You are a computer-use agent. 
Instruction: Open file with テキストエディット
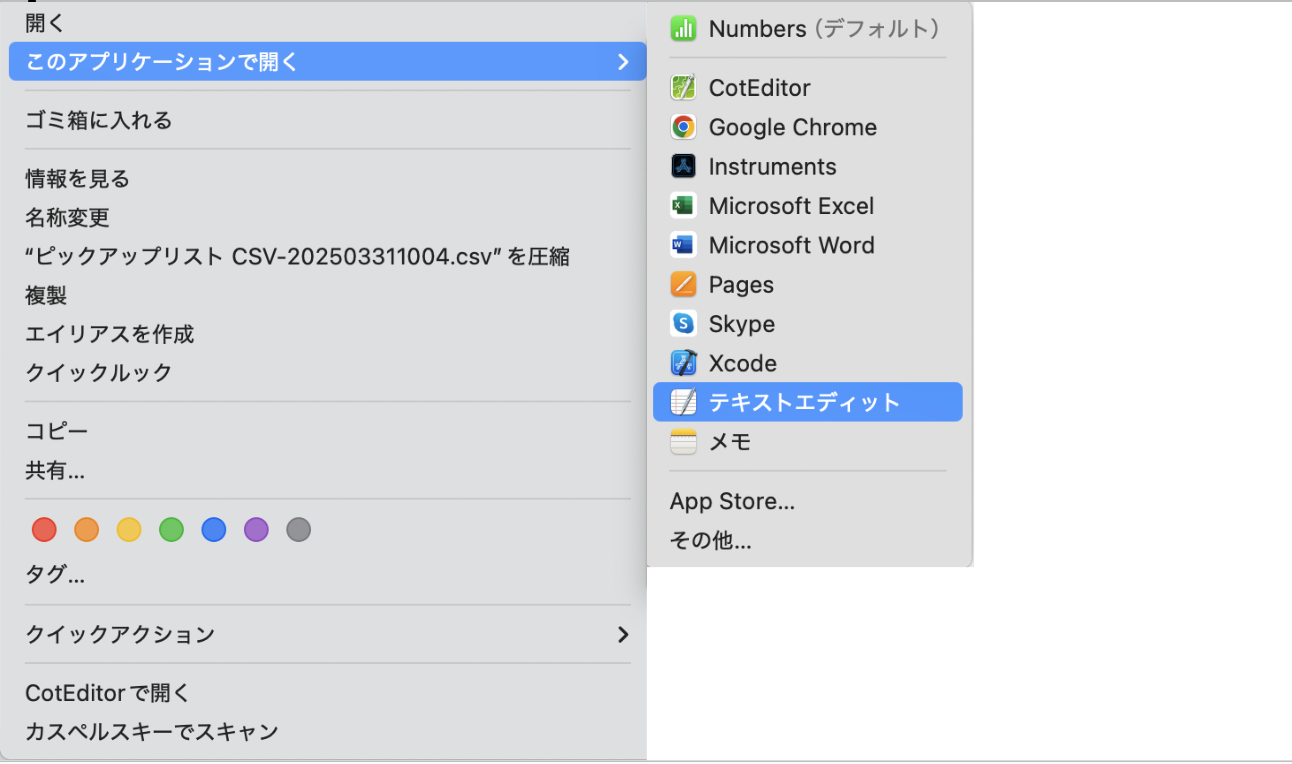(808, 402)
